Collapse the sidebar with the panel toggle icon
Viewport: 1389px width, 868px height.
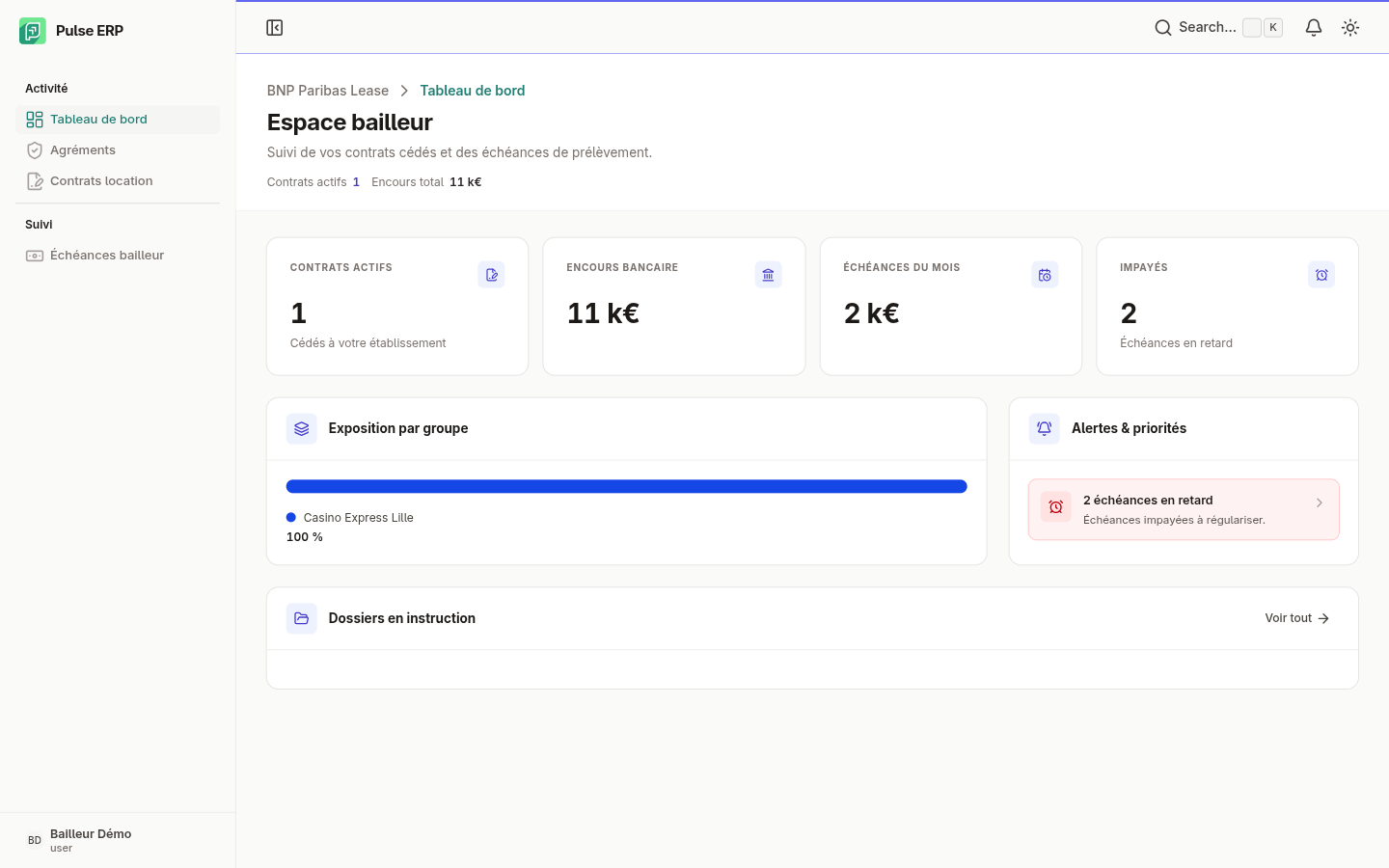coord(275,28)
